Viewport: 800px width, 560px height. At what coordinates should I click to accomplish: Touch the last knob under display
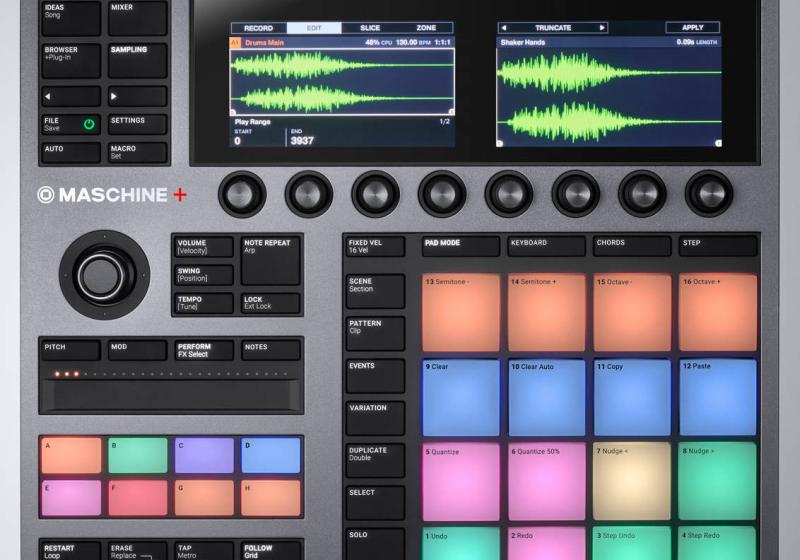click(709, 194)
